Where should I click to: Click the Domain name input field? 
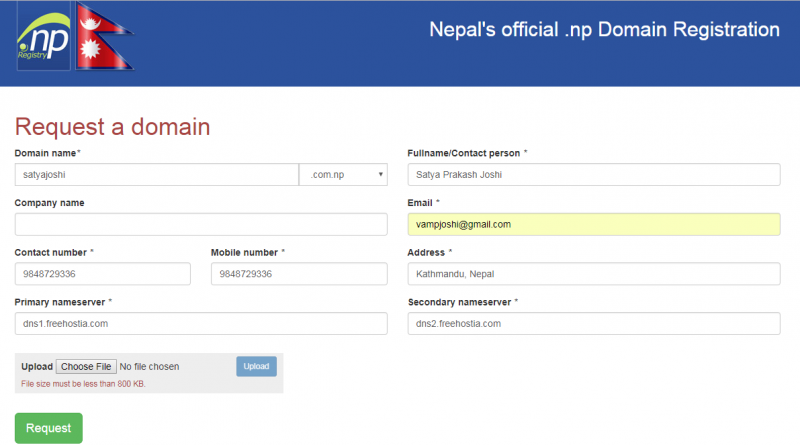point(157,175)
